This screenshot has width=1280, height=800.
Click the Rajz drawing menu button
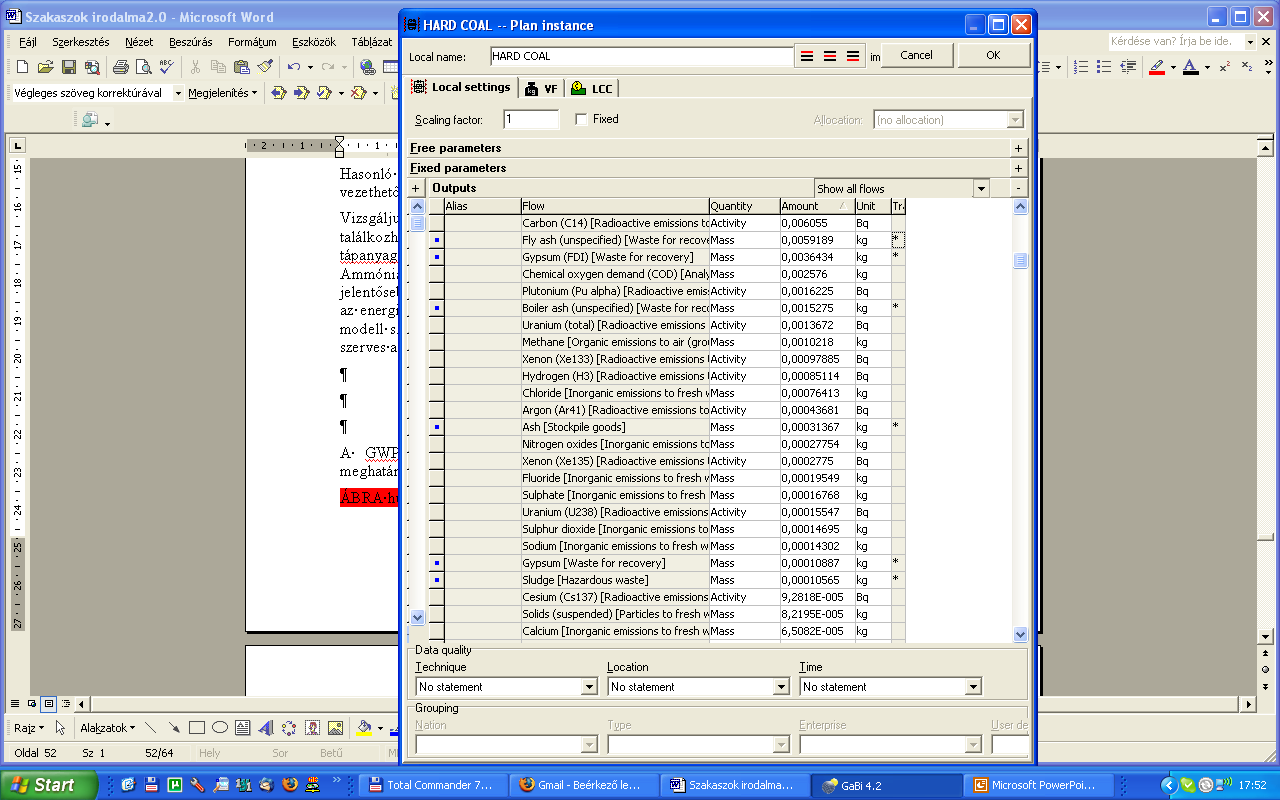[x=29, y=728]
